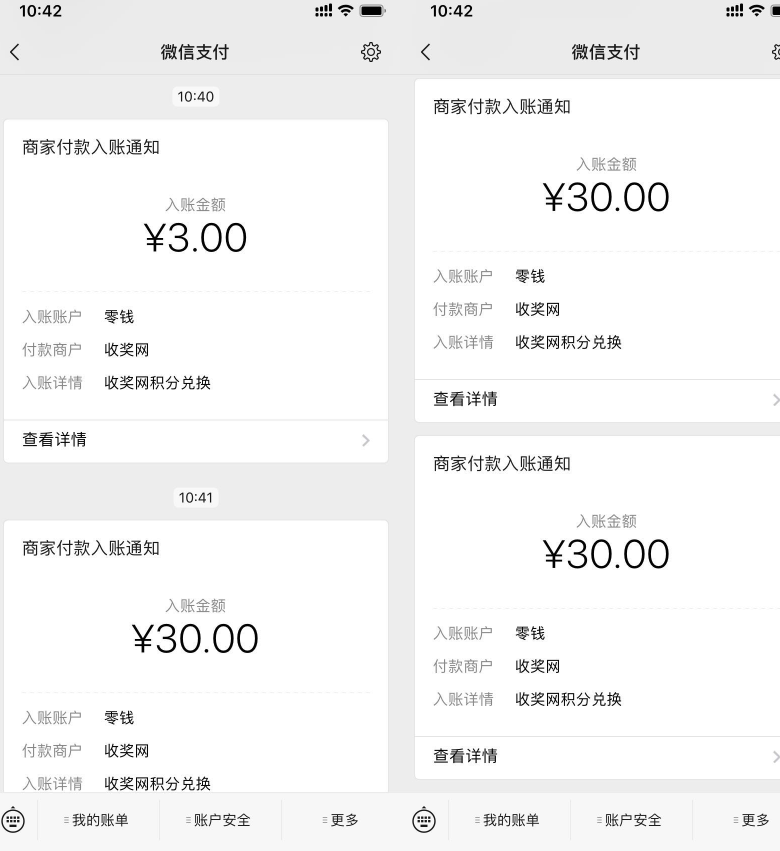Image resolution: width=780 pixels, height=851 pixels.
Task: Tap 查看详情 on the lower right ¥30.00 card
Action: pyautogui.click(x=465, y=756)
